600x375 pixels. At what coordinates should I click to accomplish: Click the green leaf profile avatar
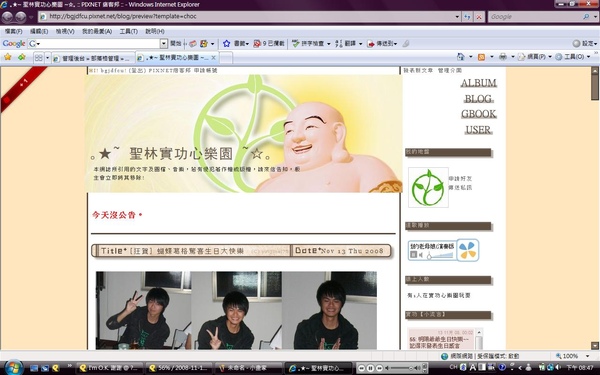pos(428,188)
